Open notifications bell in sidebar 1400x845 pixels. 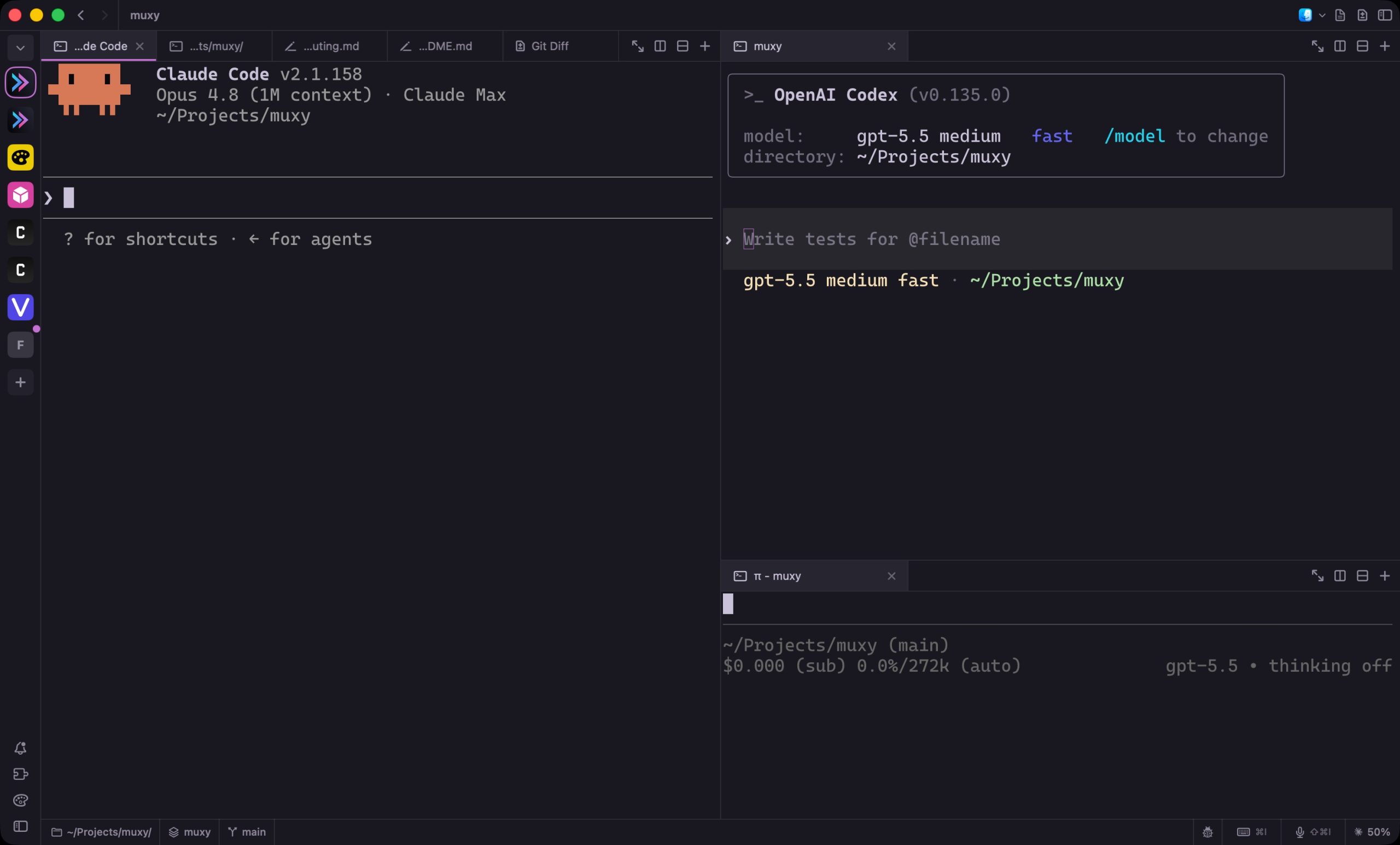point(20,748)
